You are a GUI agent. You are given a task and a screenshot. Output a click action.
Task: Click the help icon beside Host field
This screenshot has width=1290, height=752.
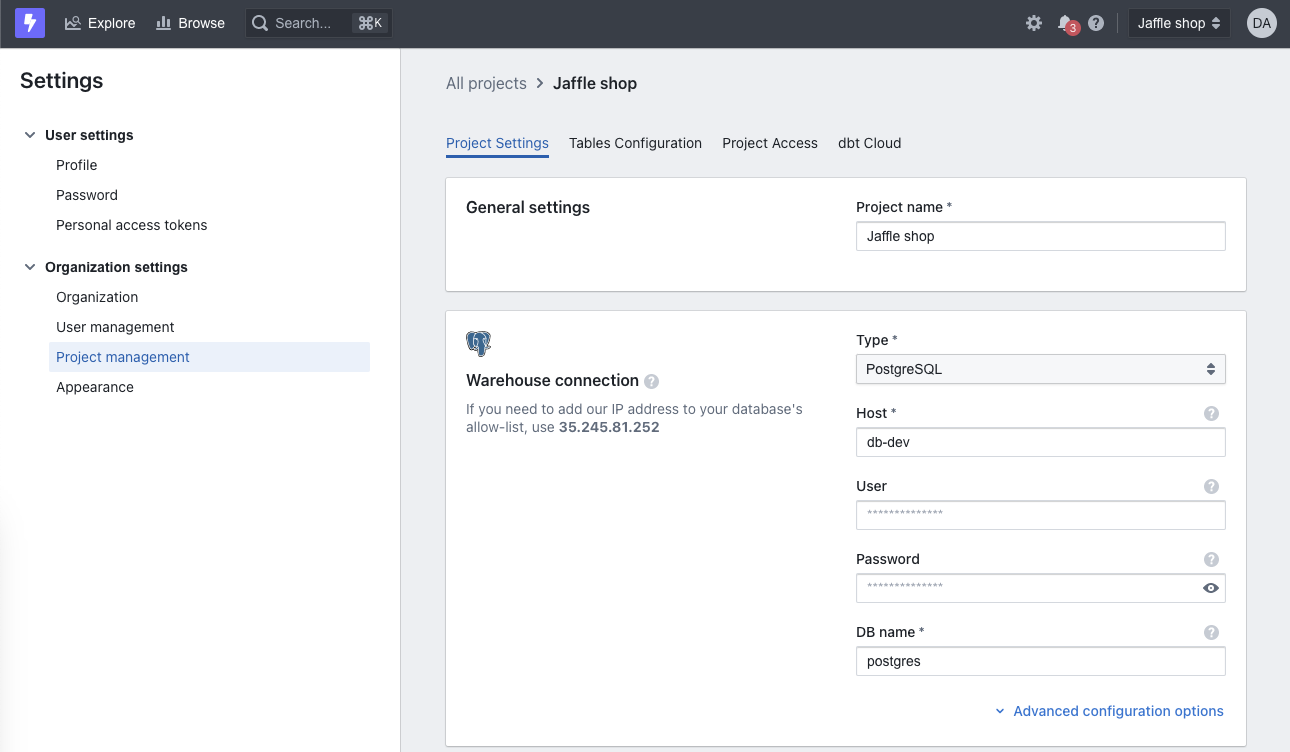(1211, 413)
